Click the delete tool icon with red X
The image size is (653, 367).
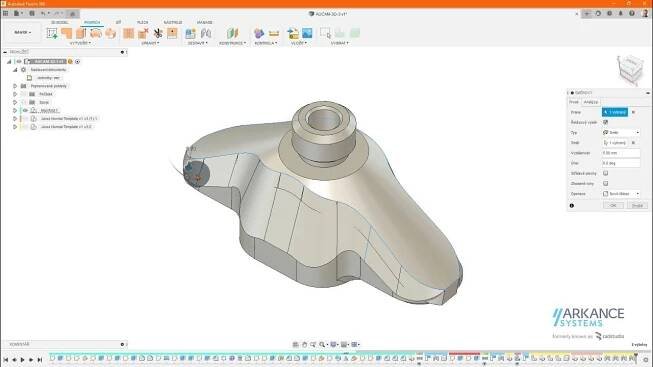(x=143, y=33)
